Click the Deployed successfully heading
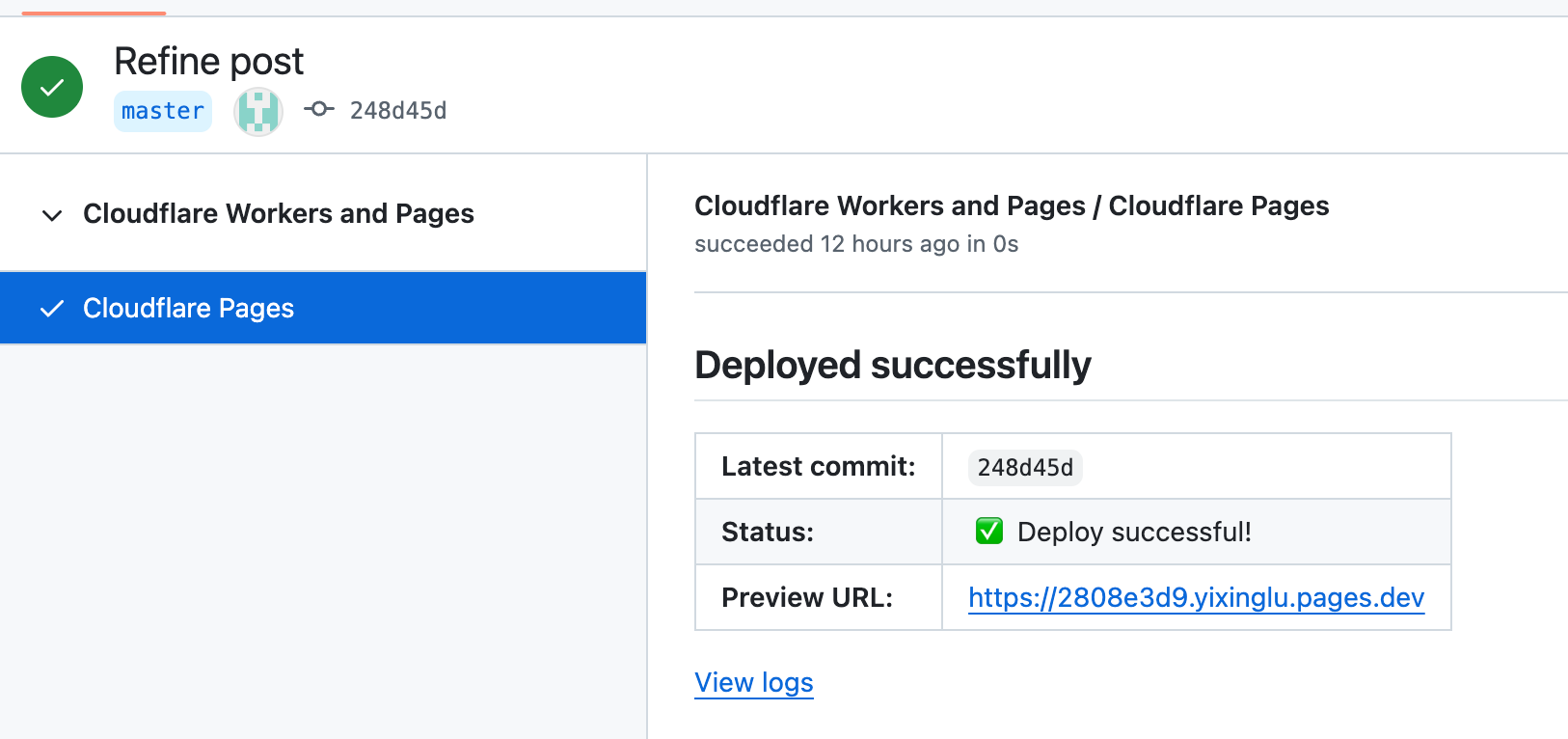 tap(892, 366)
